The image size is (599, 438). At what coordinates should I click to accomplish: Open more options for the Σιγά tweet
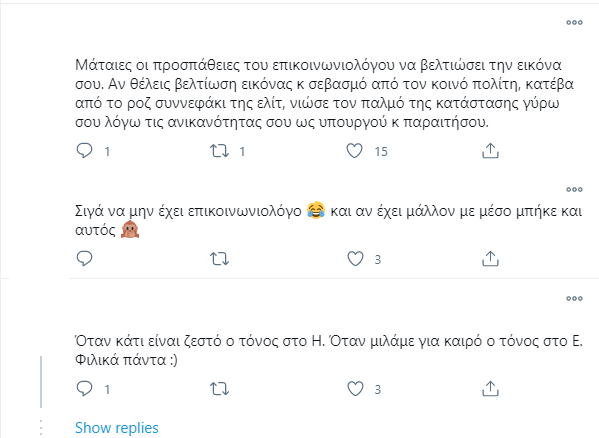[x=574, y=189]
